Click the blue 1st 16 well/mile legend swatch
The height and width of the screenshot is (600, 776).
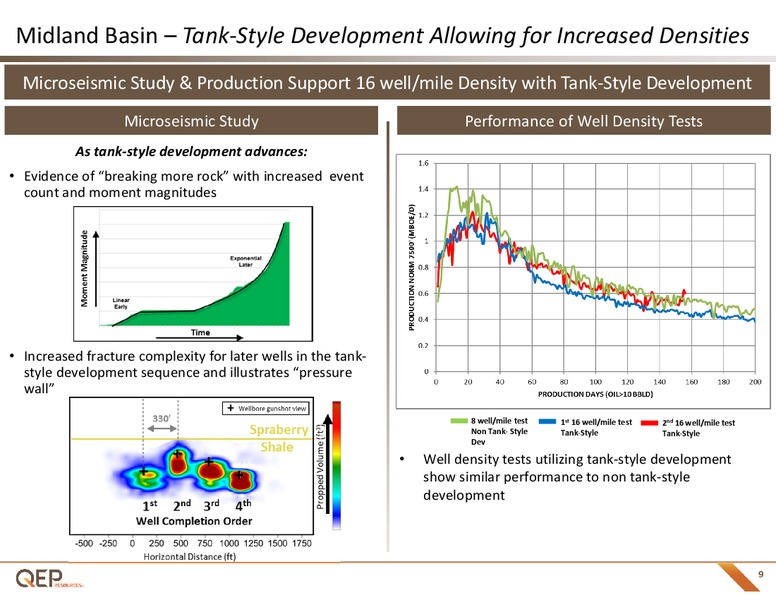(x=547, y=421)
